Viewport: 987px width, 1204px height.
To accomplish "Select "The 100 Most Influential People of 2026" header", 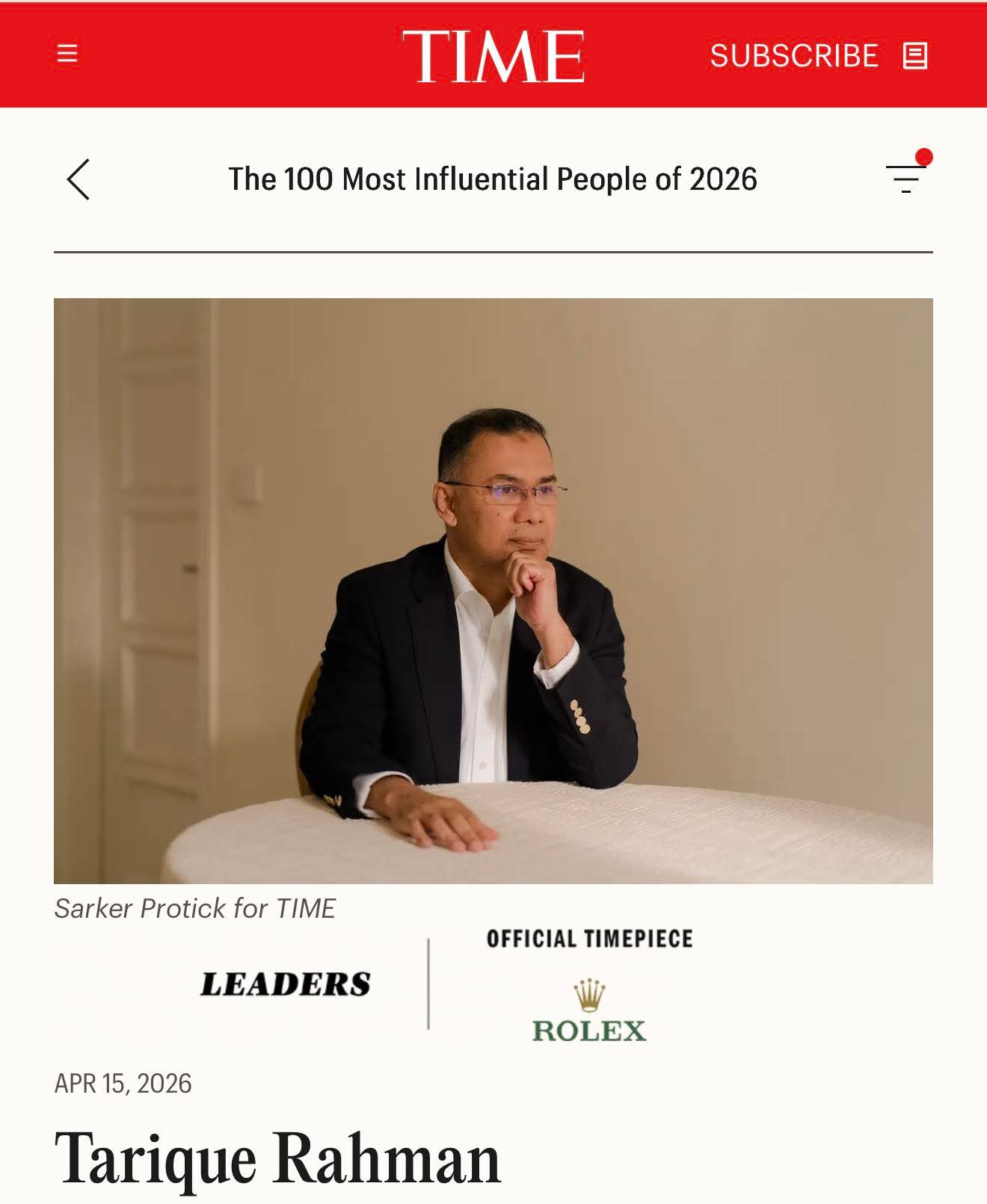I will pyautogui.click(x=493, y=179).
